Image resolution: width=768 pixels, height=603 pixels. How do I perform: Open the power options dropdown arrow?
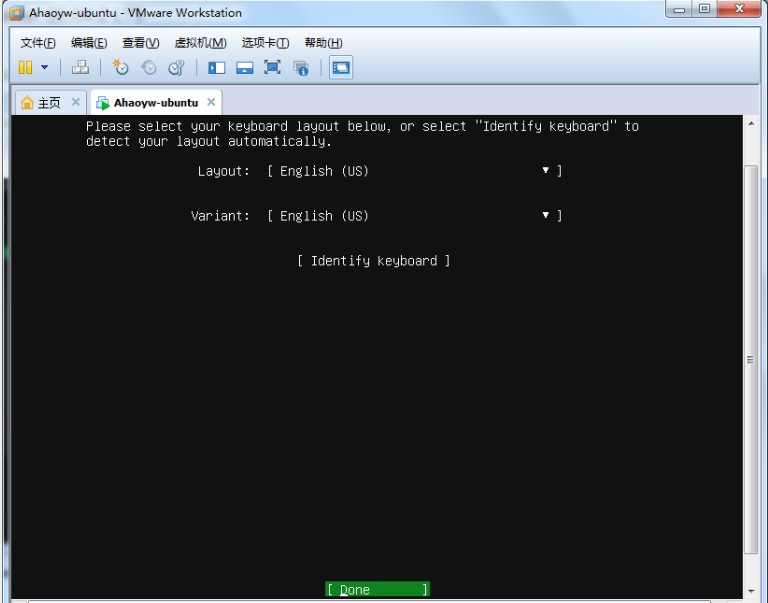[44, 68]
